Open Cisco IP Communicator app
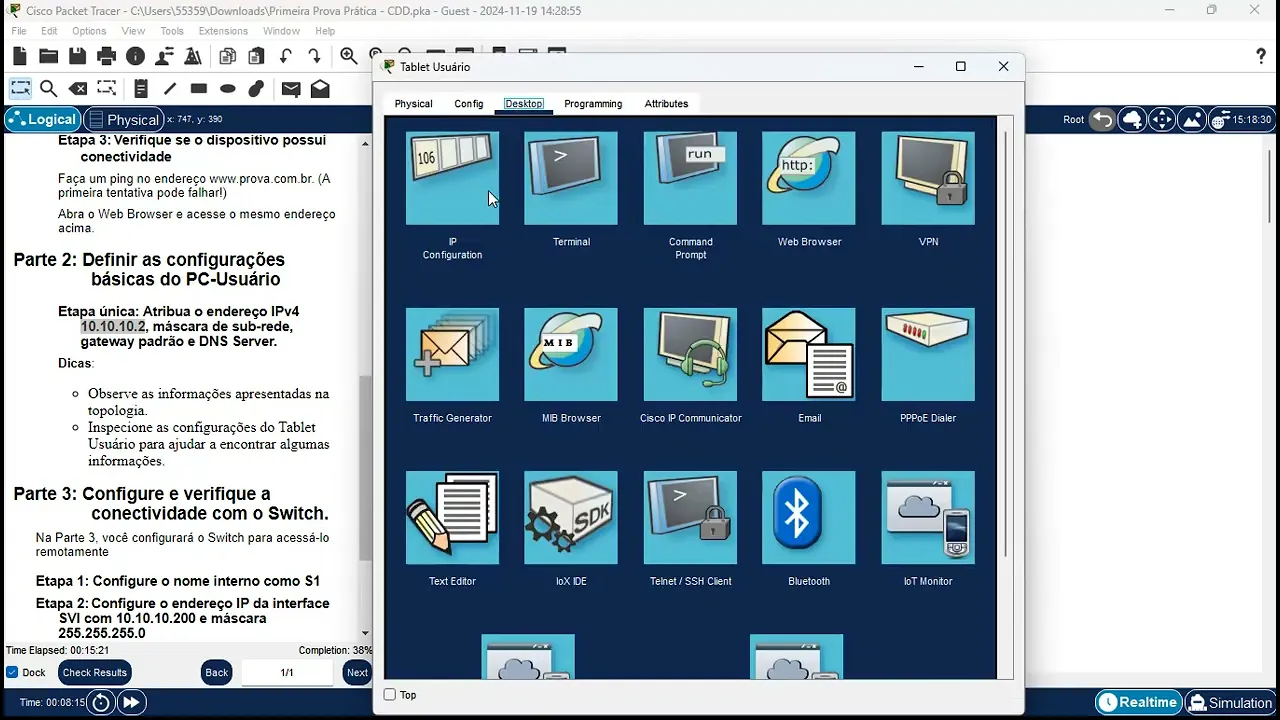The image size is (1280, 720). 690,354
